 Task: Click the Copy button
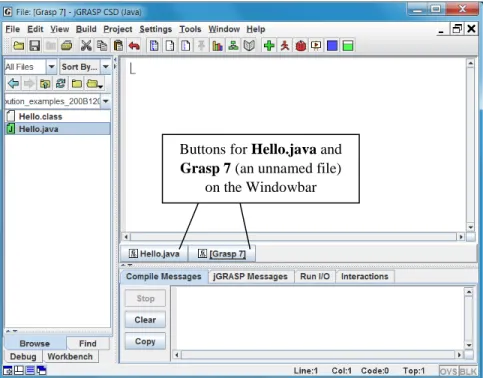pos(145,341)
